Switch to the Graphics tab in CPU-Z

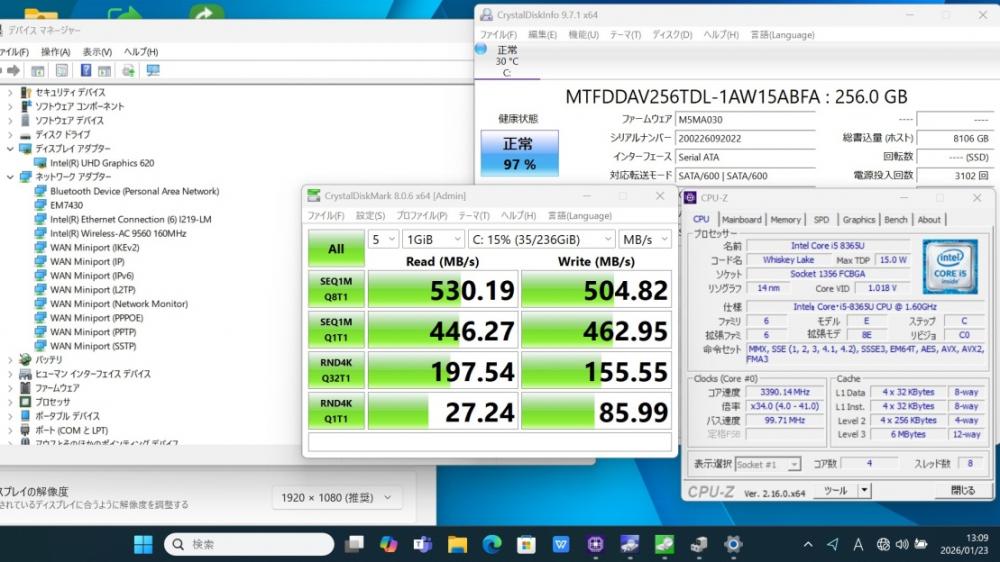click(858, 219)
